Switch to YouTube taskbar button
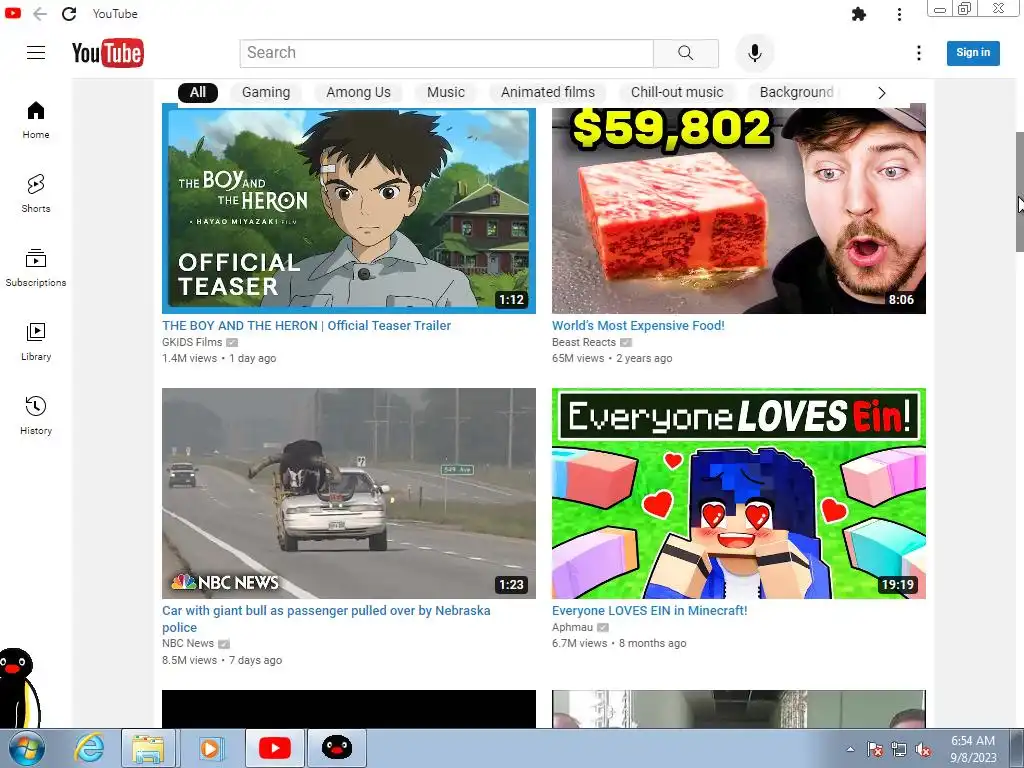1024x768 pixels. (274, 748)
